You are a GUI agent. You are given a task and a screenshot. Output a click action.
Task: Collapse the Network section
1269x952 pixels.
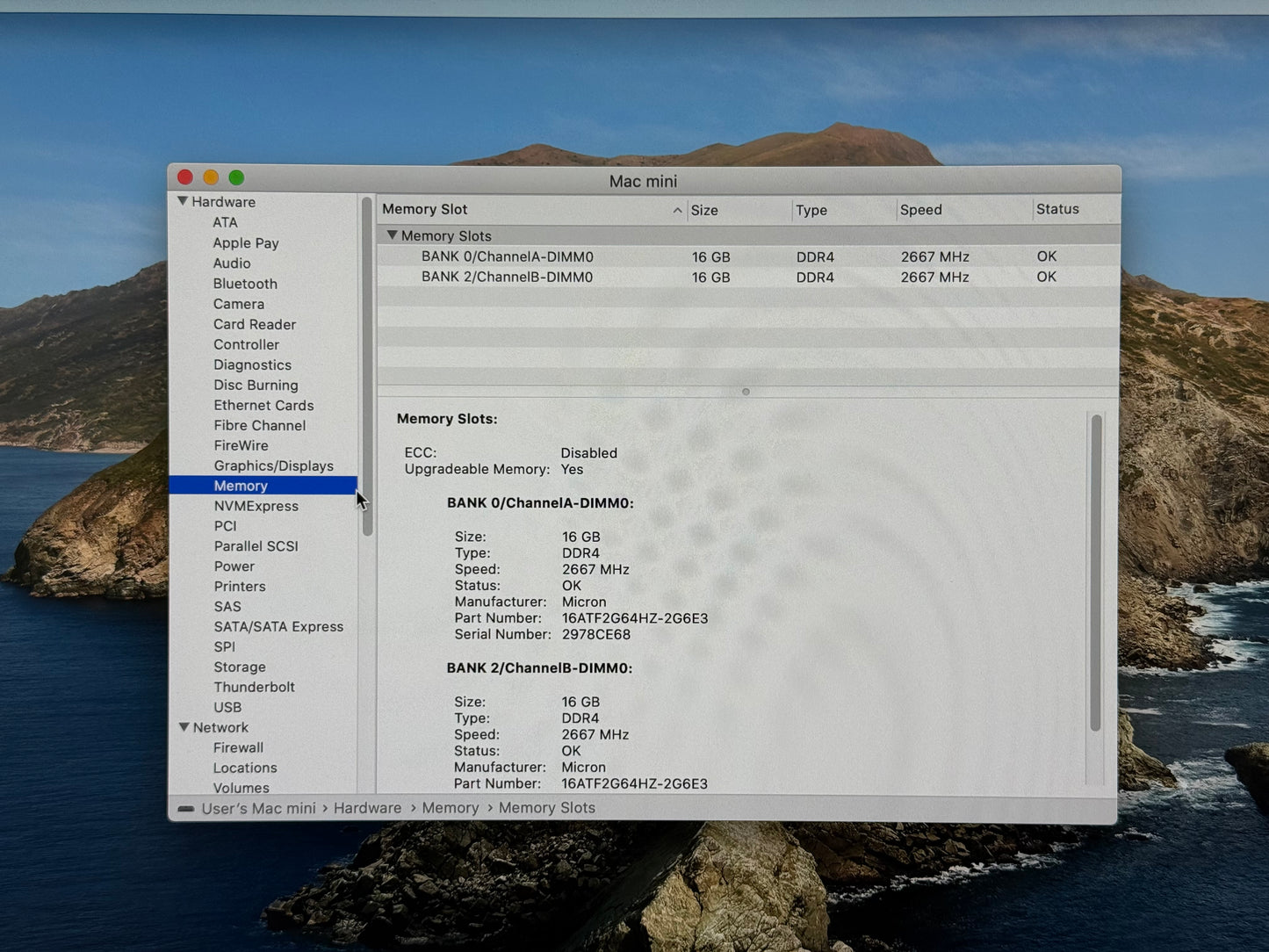click(184, 727)
